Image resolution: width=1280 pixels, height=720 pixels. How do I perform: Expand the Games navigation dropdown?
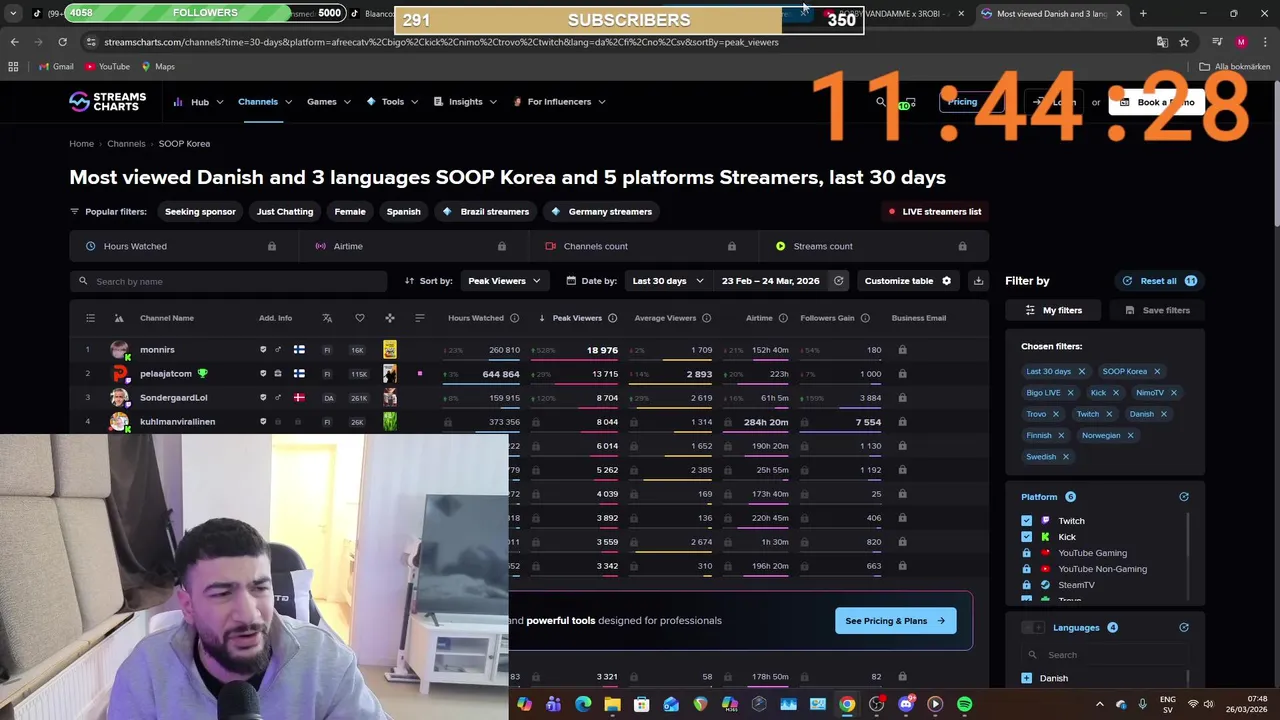pyautogui.click(x=329, y=102)
